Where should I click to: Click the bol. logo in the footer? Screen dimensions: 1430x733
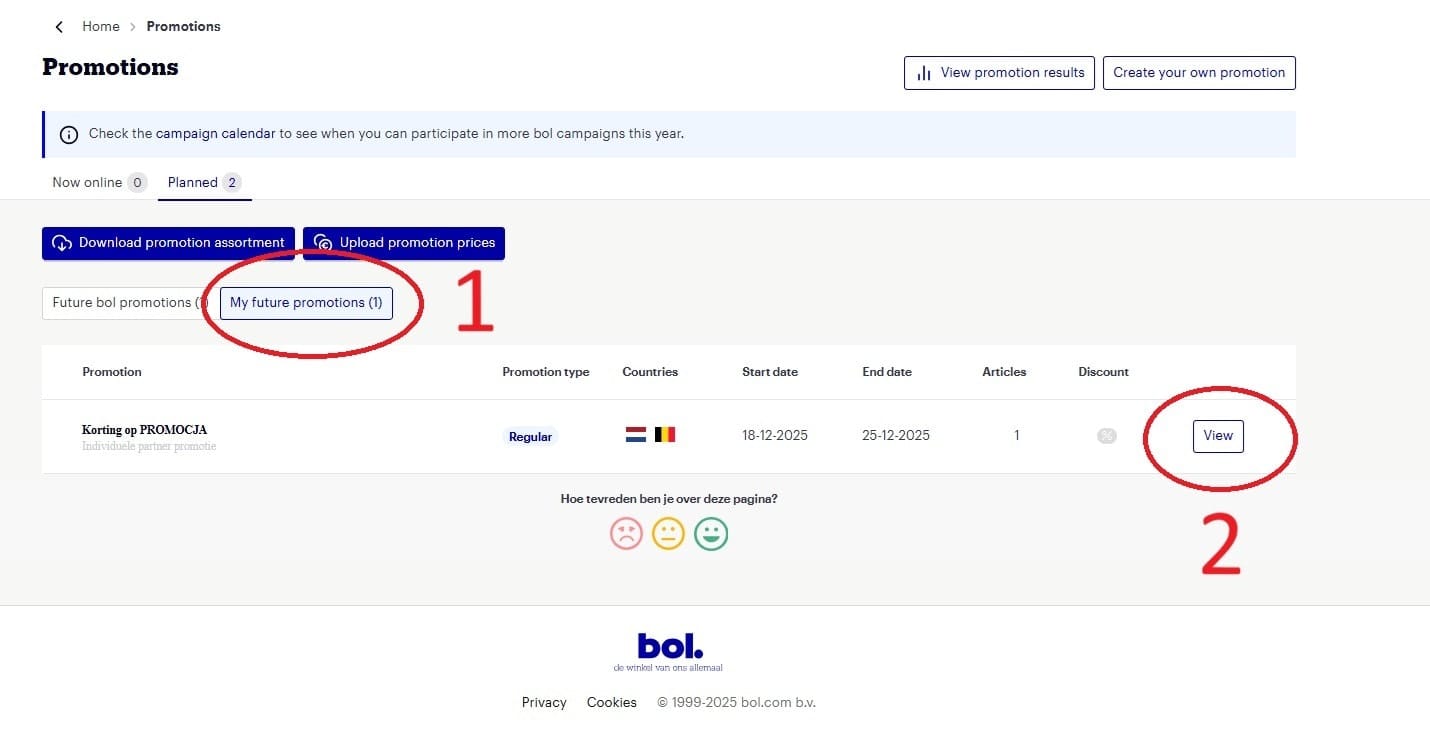click(x=669, y=648)
